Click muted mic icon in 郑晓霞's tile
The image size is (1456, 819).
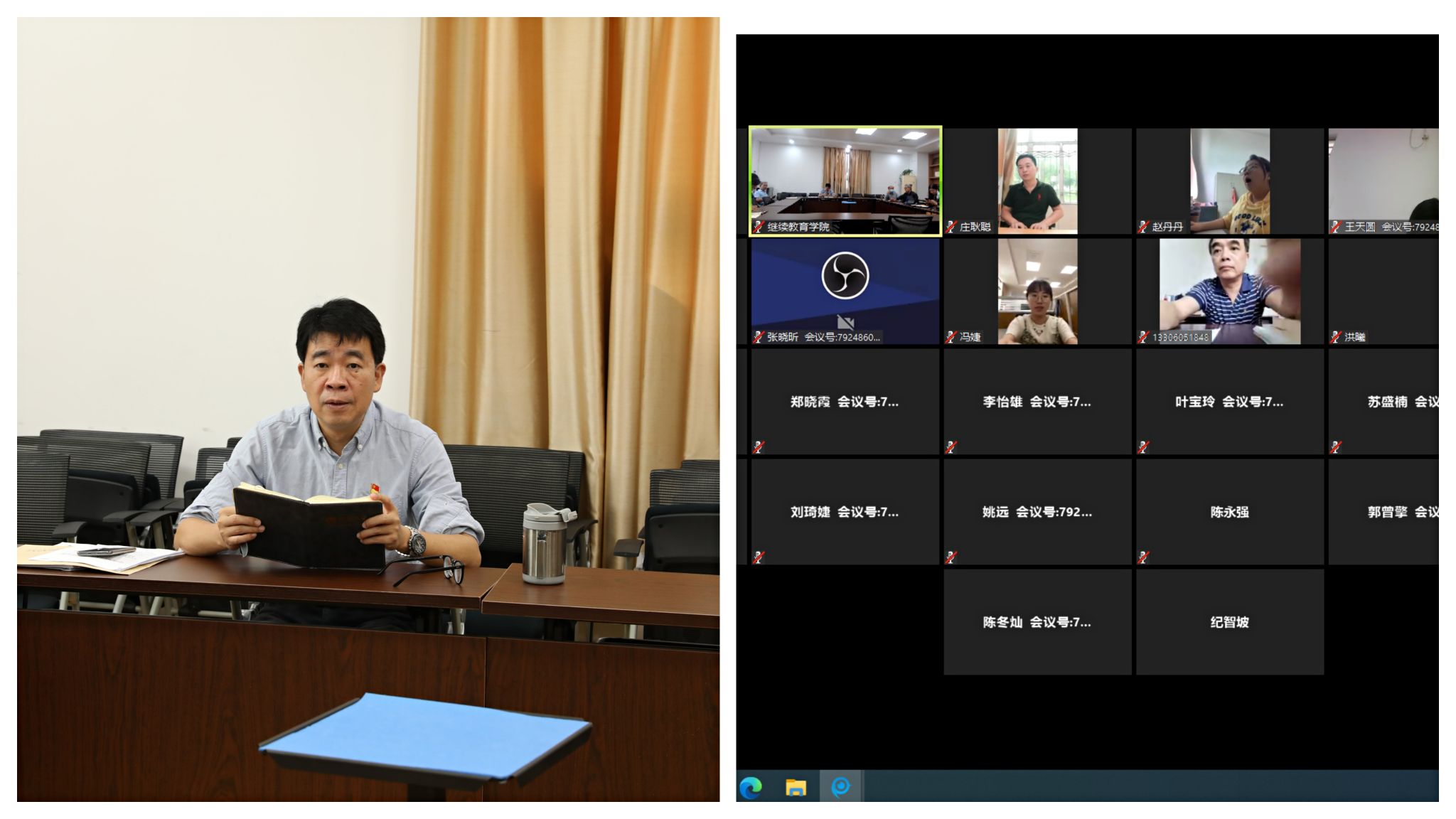coord(759,447)
